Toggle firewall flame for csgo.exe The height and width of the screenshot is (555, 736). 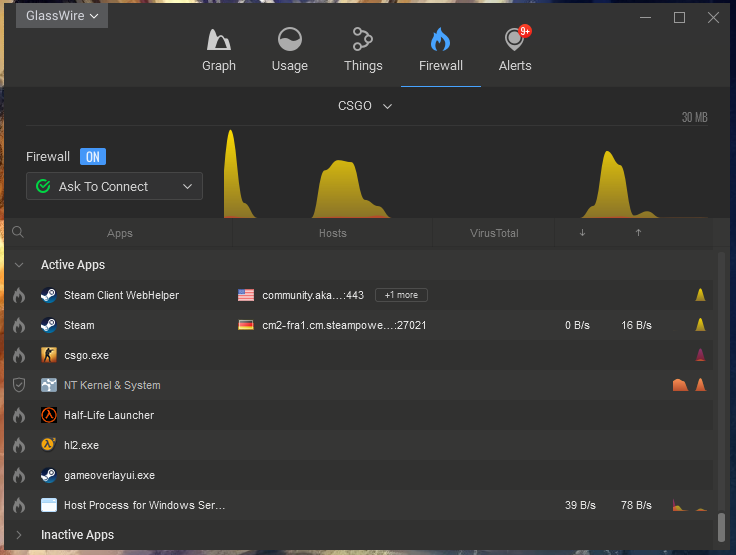click(19, 355)
